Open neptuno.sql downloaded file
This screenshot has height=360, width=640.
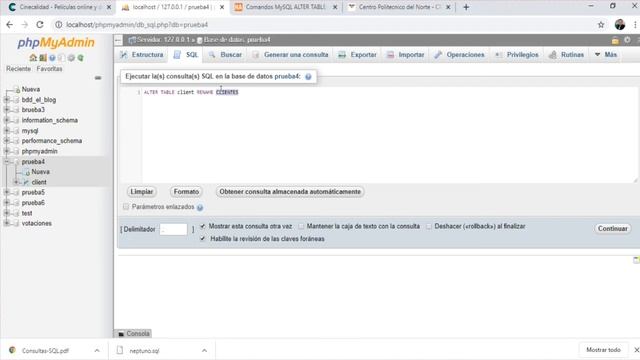[x=144, y=351]
